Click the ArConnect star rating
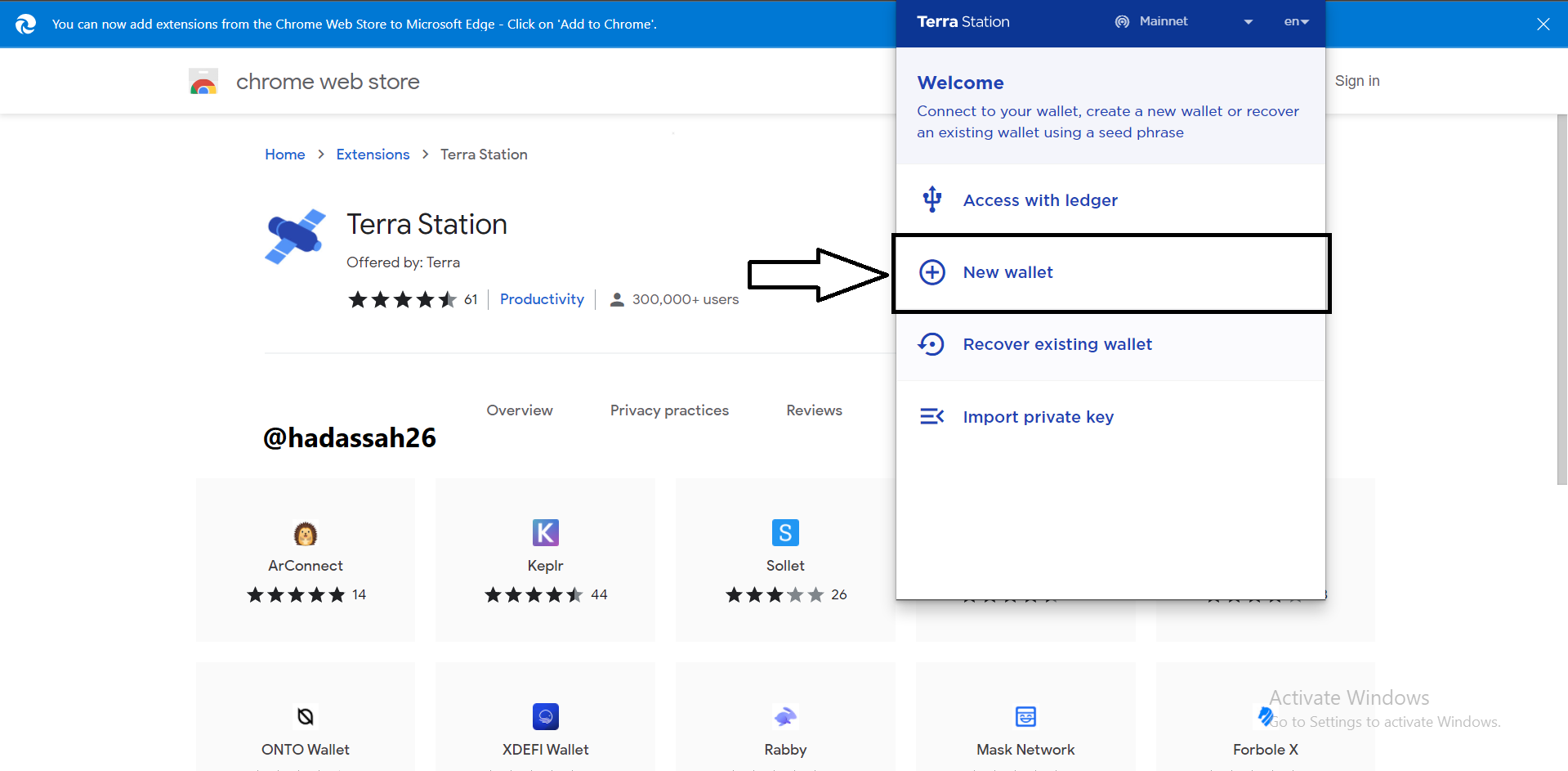The image size is (1568, 771). click(x=296, y=595)
